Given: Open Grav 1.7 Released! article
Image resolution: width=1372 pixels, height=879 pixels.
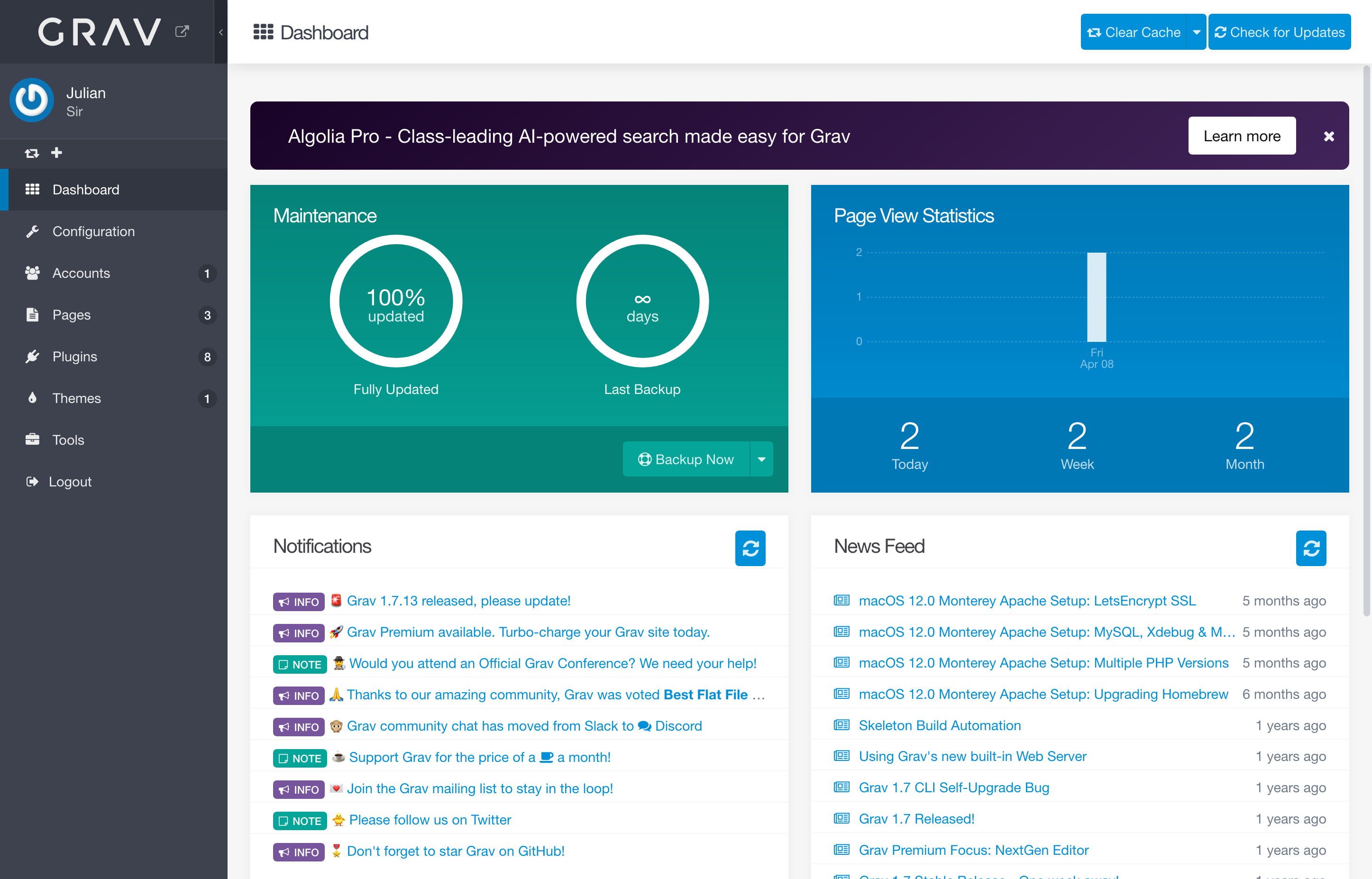Looking at the screenshot, I should (916, 818).
